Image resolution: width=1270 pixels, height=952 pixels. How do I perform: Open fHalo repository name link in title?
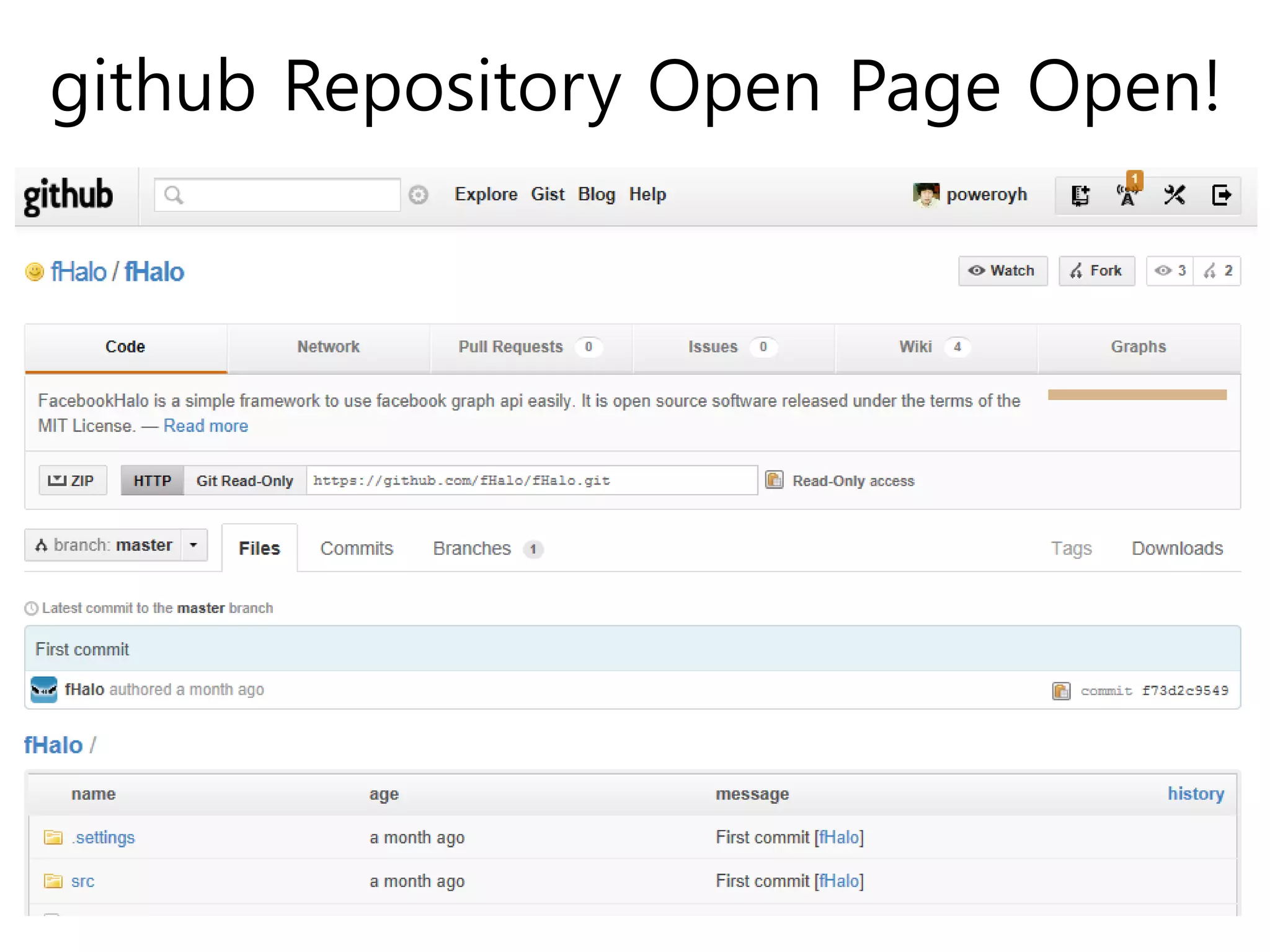click(154, 272)
